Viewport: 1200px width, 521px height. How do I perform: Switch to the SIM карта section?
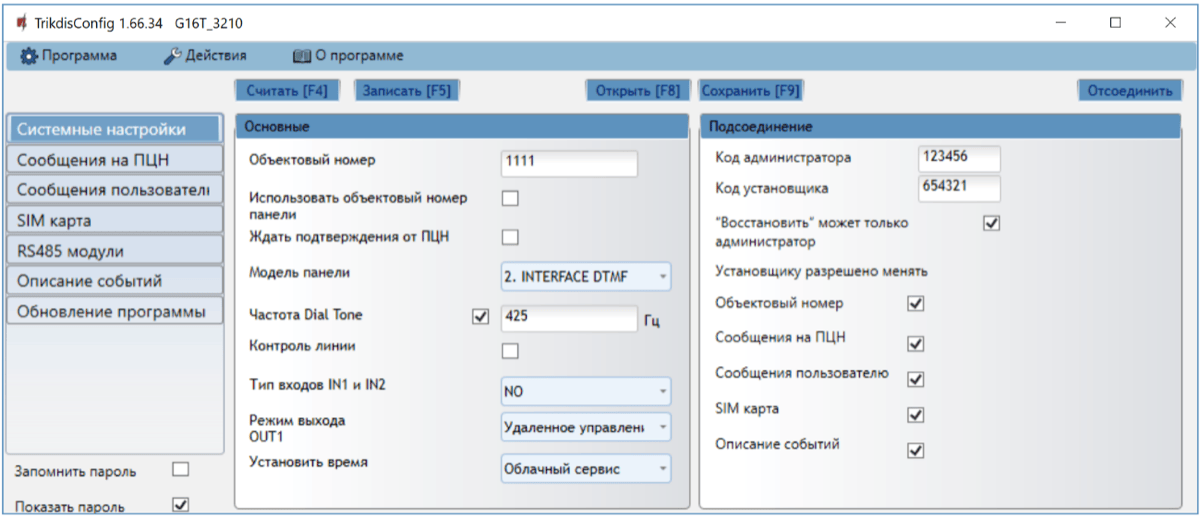point(114,220)
